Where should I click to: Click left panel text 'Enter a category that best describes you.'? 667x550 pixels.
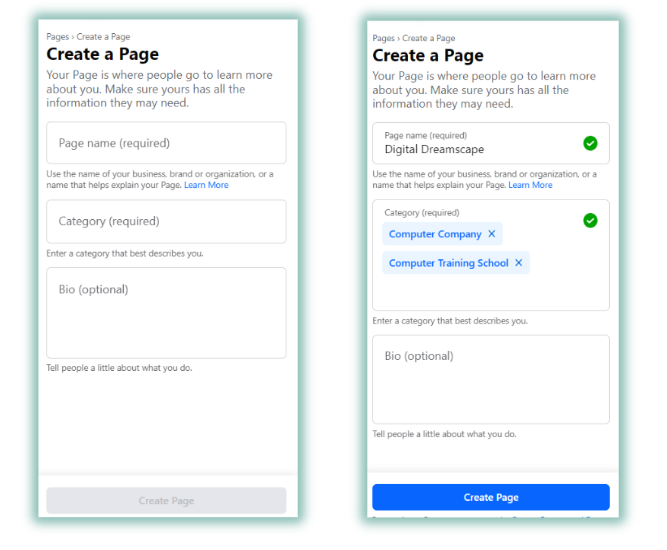tap(125, 254)
